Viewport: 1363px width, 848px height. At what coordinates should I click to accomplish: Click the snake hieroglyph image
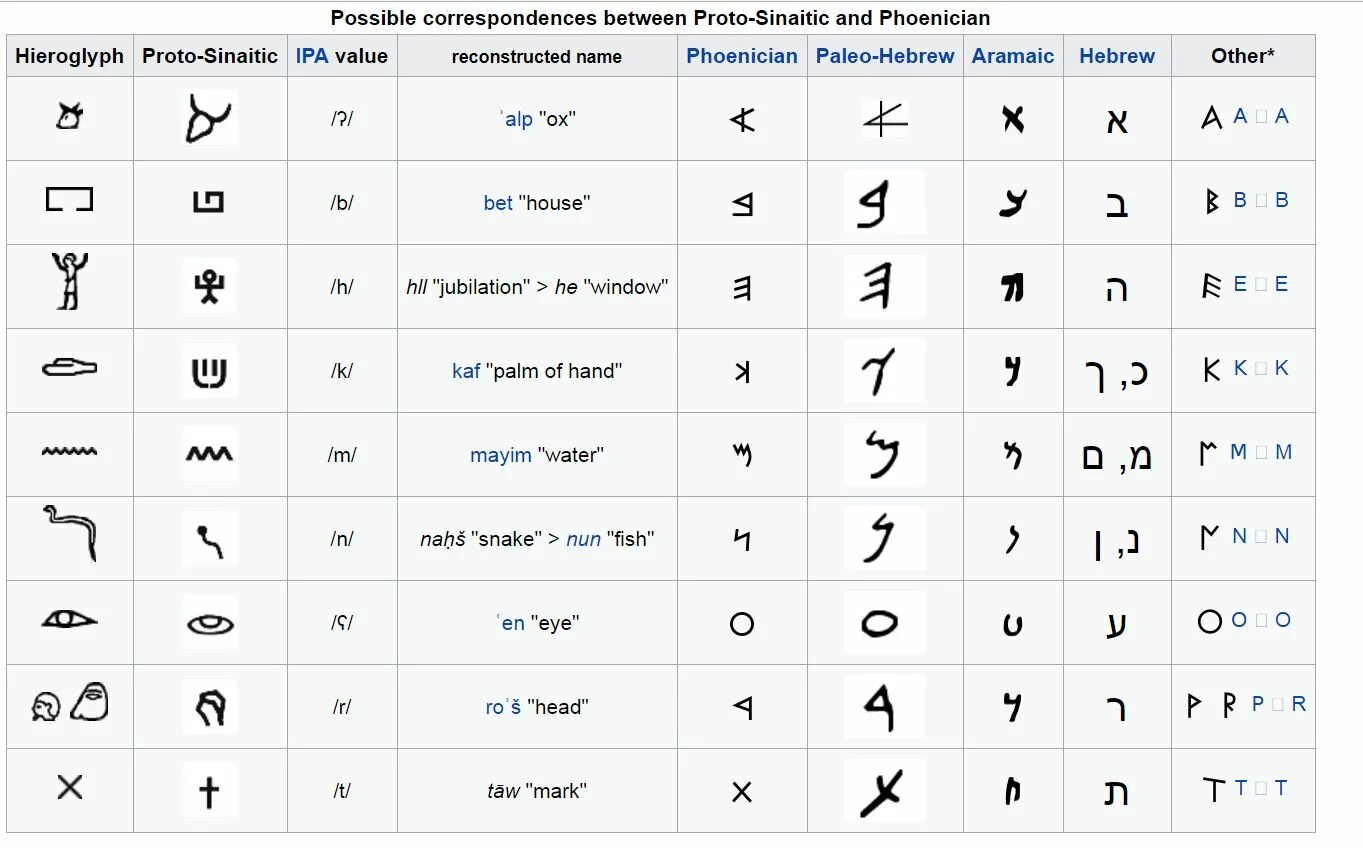[x=70, y=533]
